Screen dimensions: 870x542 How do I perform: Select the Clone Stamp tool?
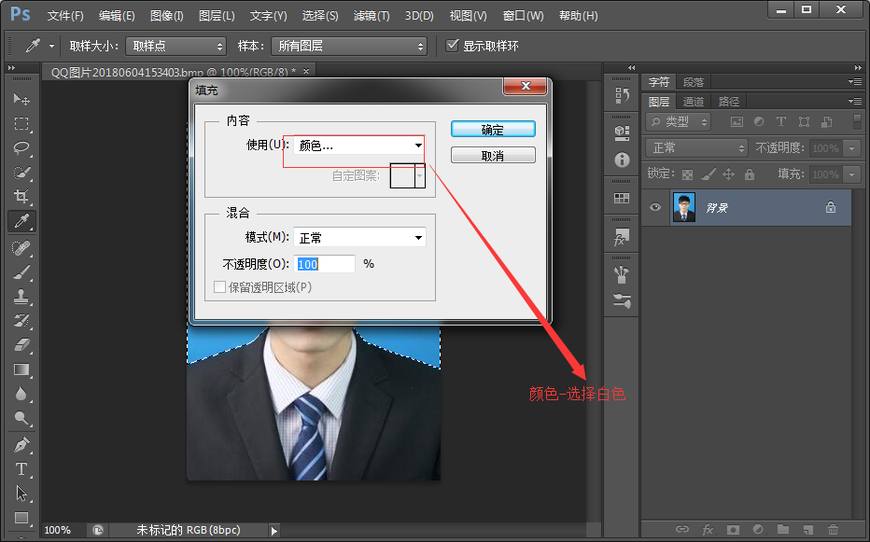(x=22, y=297)
